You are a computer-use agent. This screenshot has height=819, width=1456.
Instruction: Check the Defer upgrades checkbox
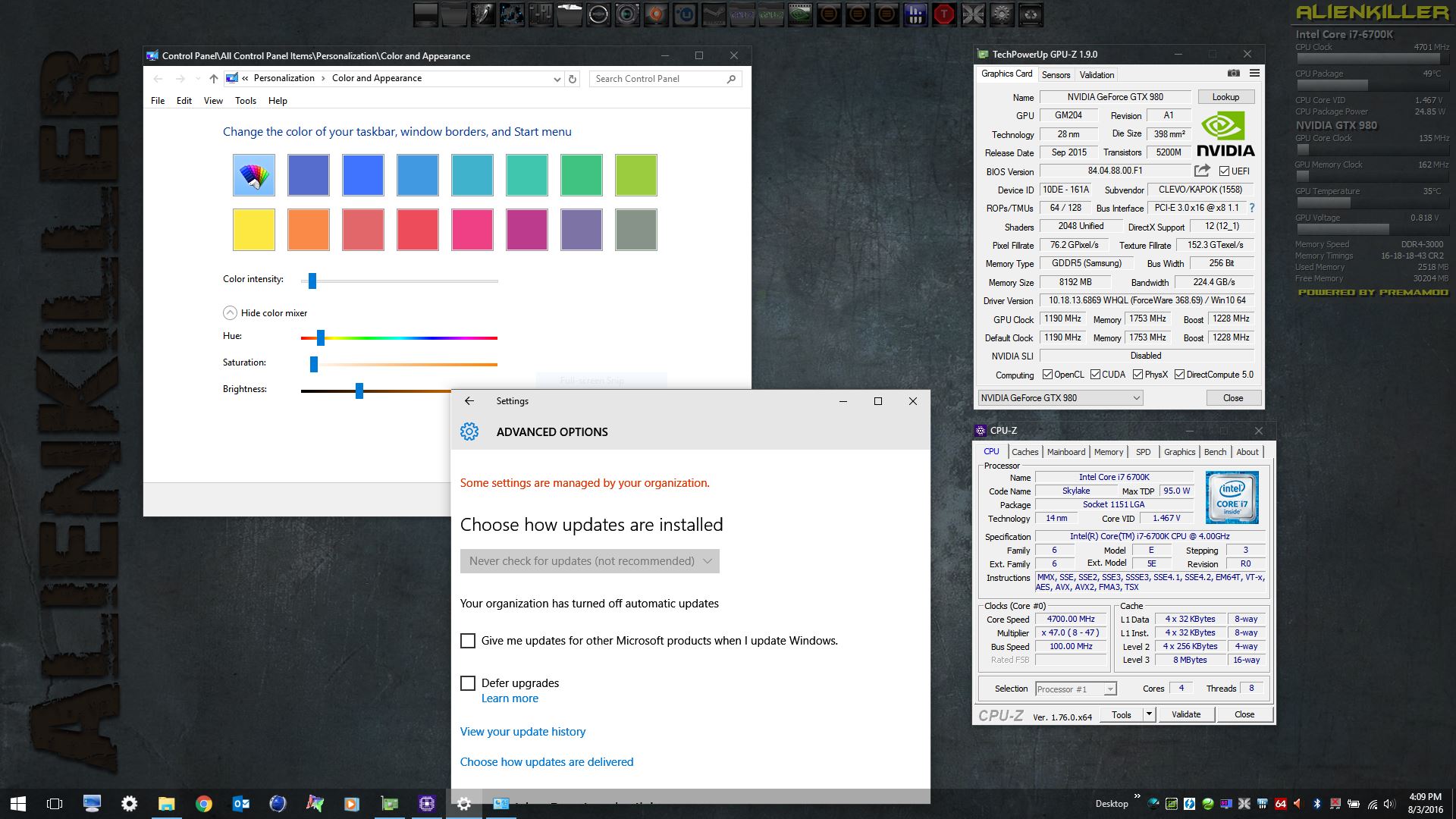coord(468,683)
